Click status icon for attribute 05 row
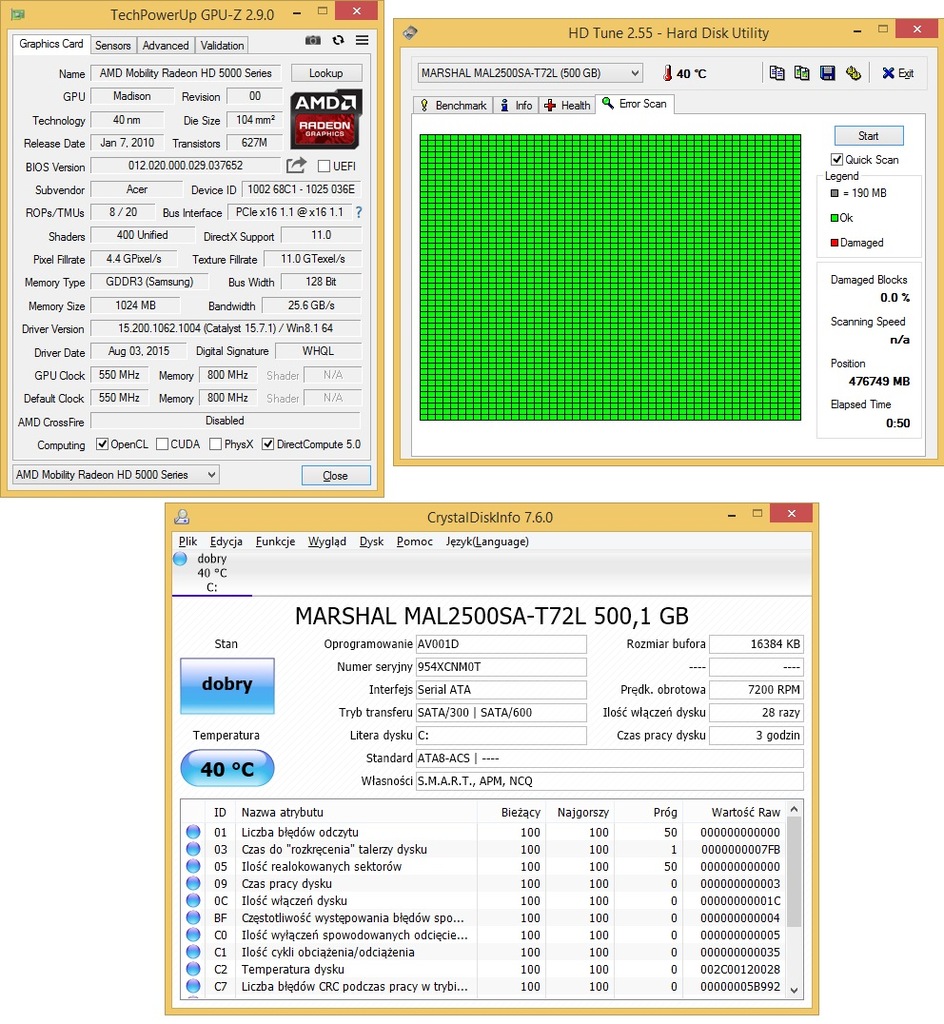The height and width of the screenshot is (1024, 944). (x=193, y=866)
